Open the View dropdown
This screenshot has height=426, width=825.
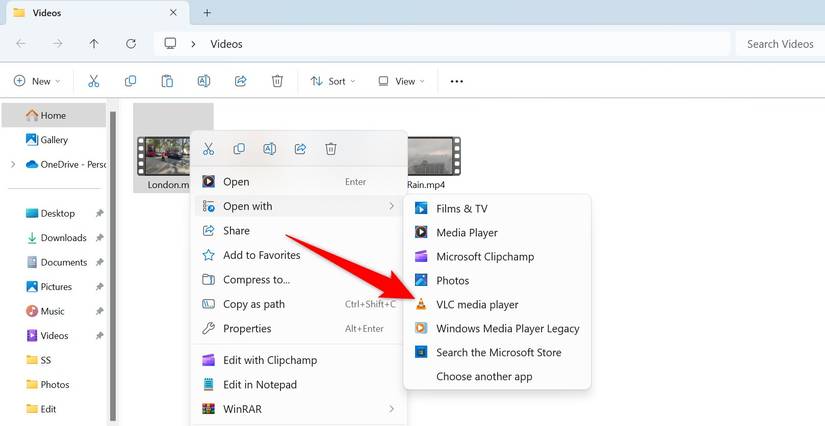click(x=401, y=81)
